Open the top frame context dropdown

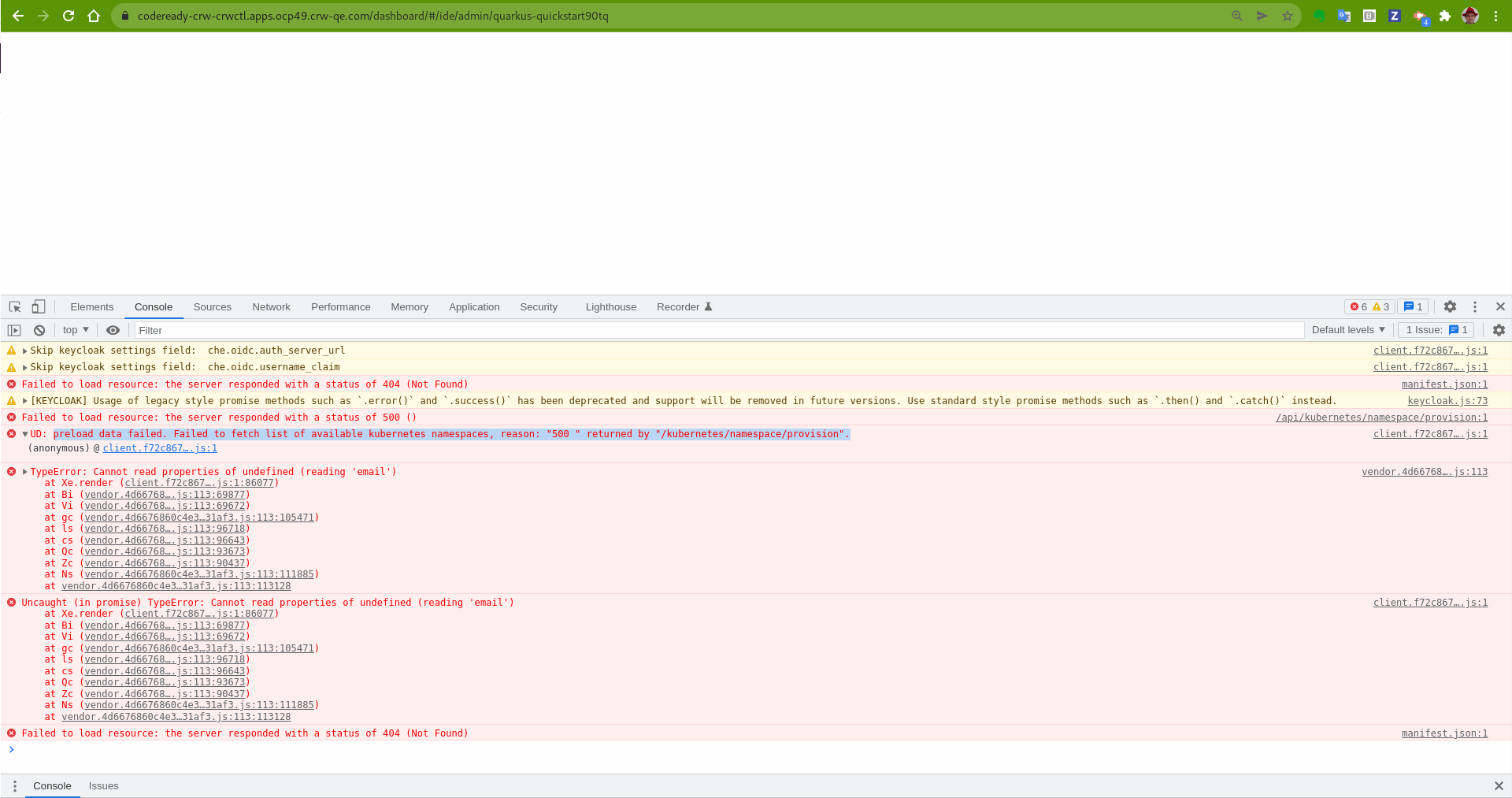click(x=75, y=330)
